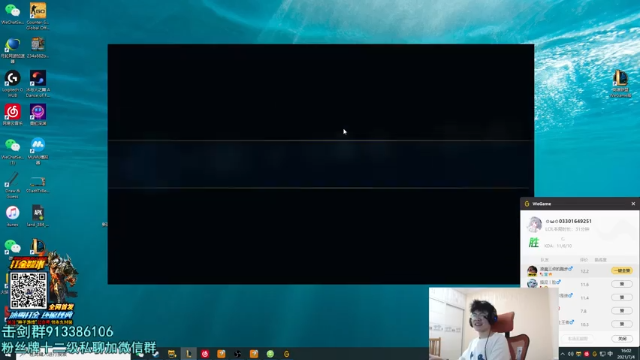Click the player avatar in WeGame popup

534,224
